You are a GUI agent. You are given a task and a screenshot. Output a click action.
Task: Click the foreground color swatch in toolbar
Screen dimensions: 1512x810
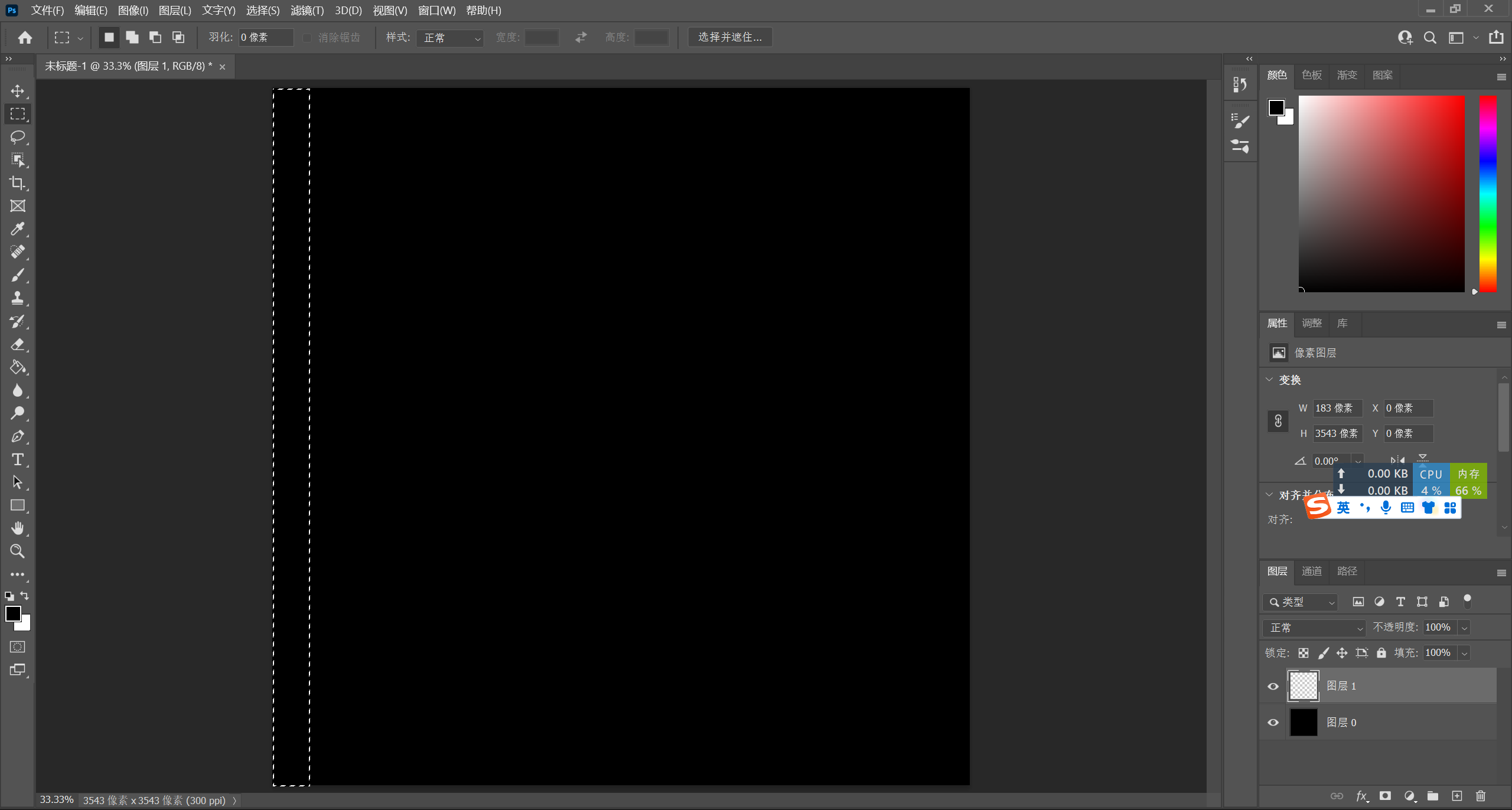click(12, 613)
